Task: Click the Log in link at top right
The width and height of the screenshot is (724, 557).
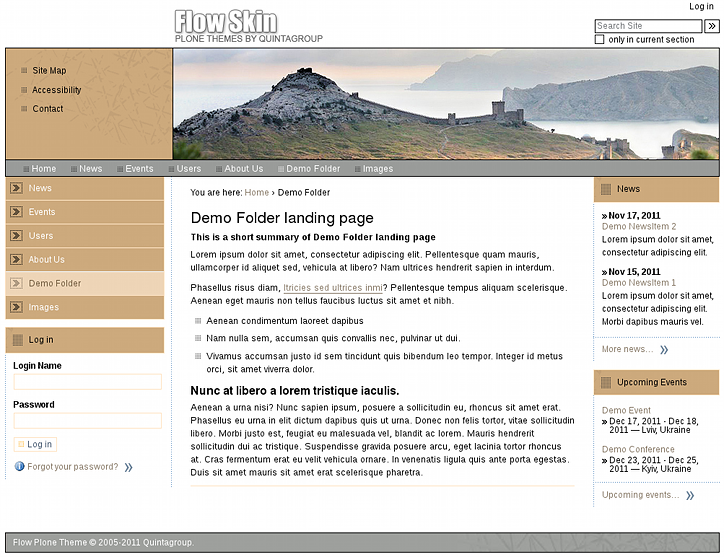Action: click(x=701, y=6)
